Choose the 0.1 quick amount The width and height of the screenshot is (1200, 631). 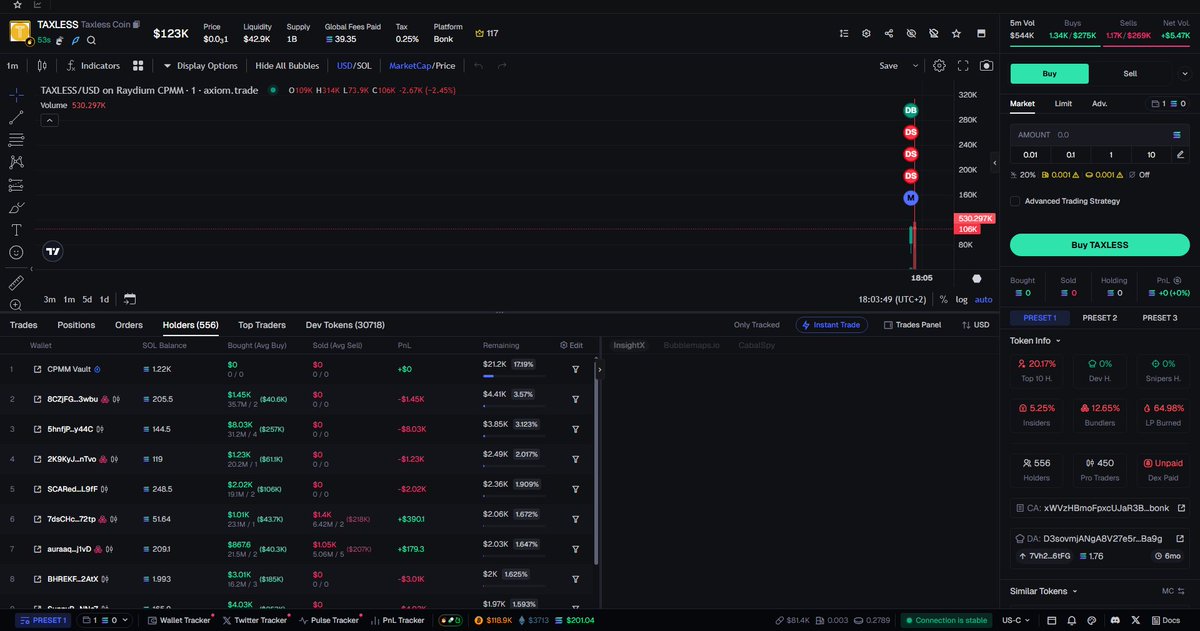[x=1070, y=154]
